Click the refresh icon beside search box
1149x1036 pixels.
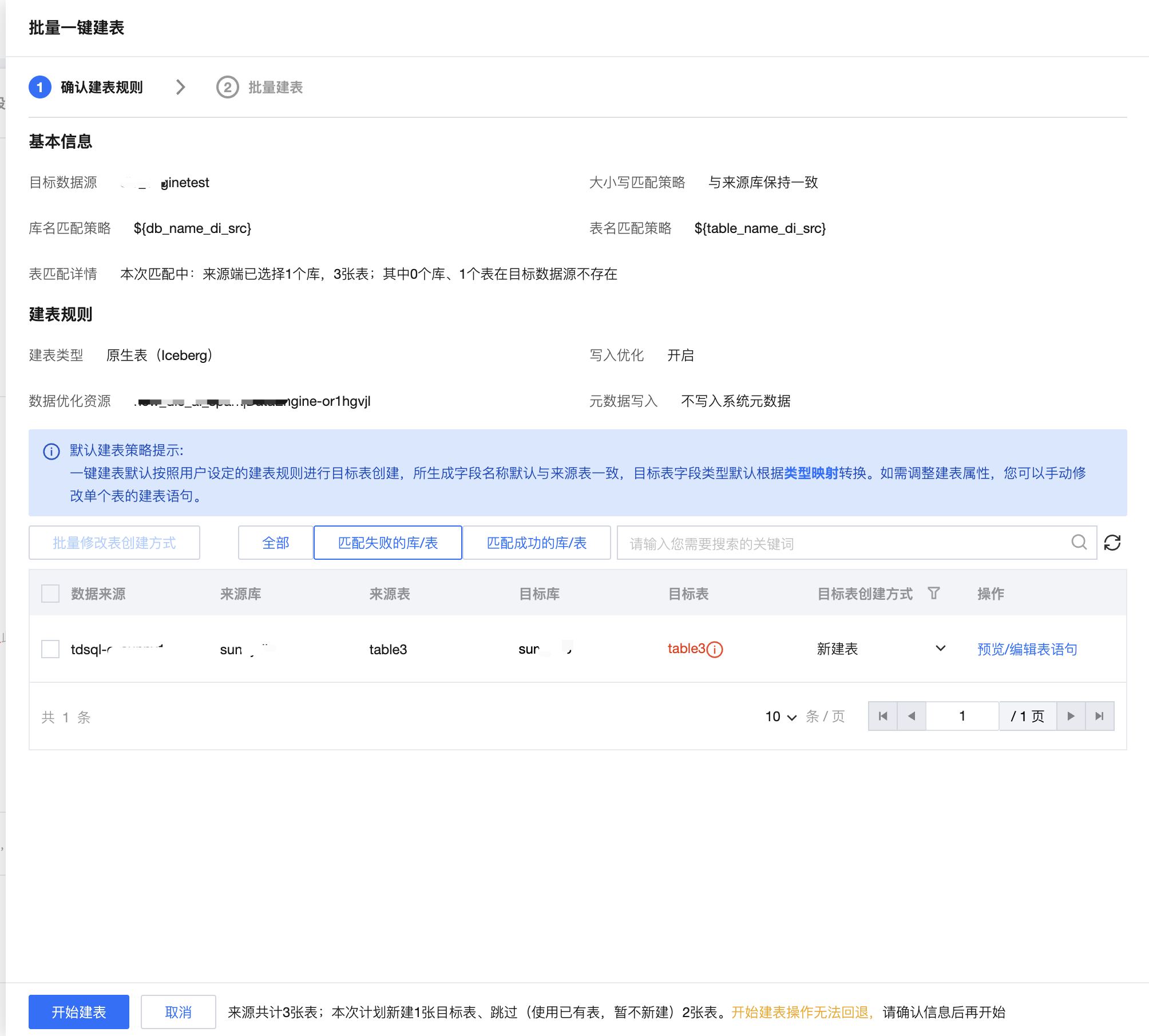click(x=1112, y=543)
